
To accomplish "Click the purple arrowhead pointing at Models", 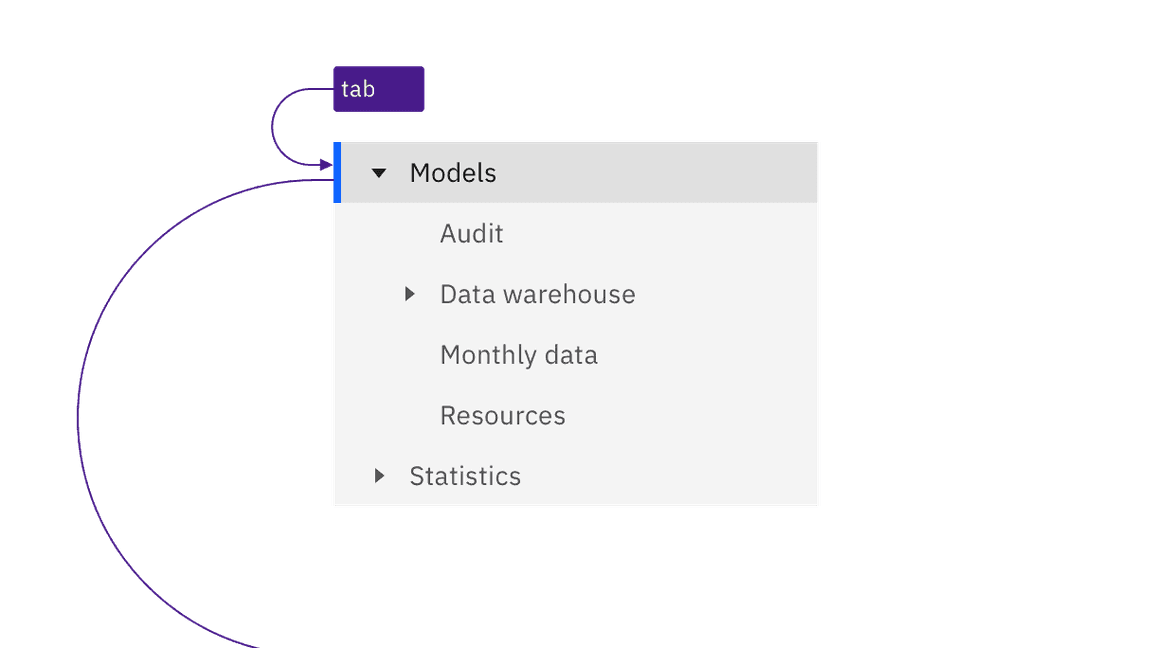I will [326, 164].
